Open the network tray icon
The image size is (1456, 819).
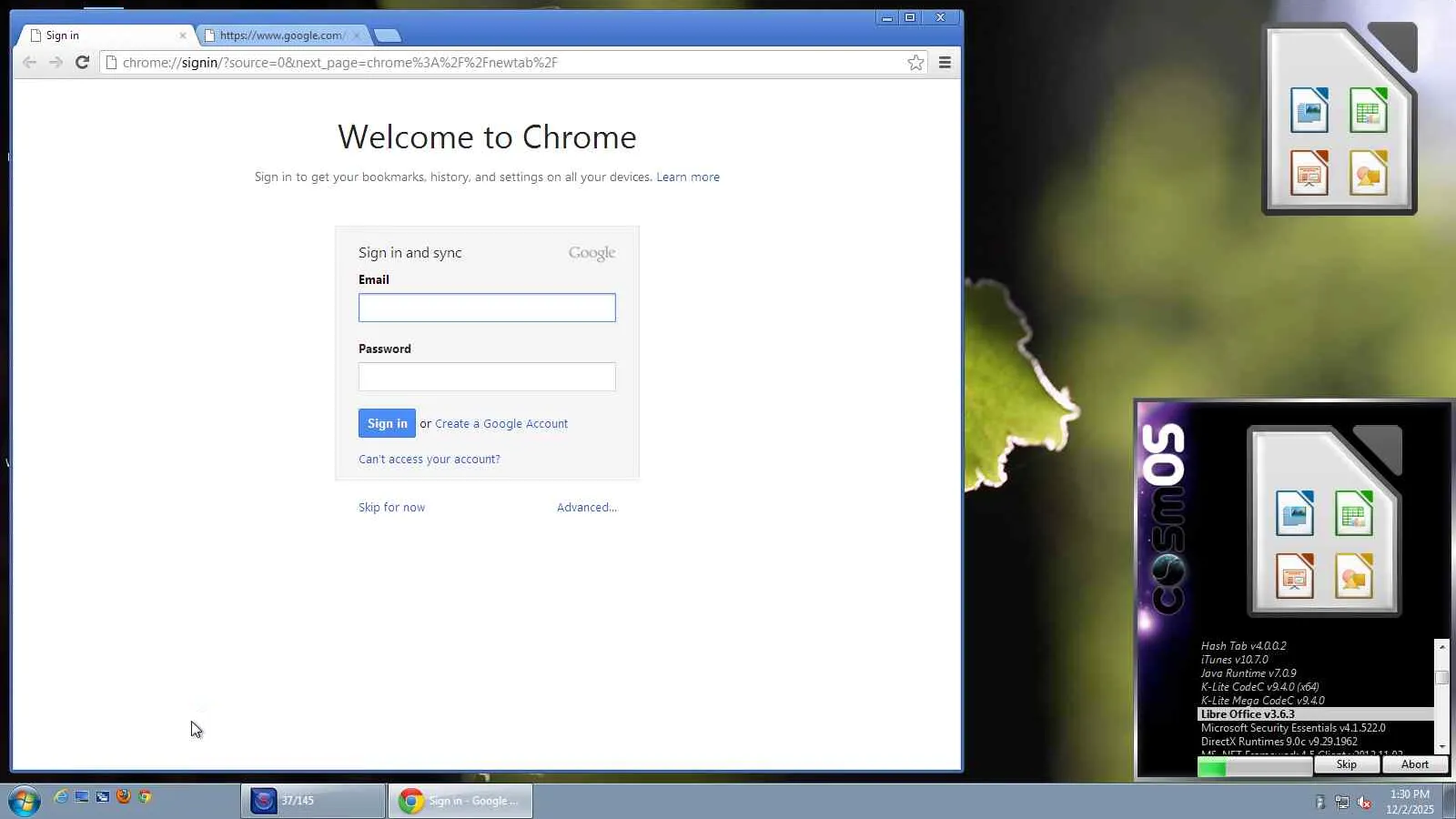(x=1342, y=802)
